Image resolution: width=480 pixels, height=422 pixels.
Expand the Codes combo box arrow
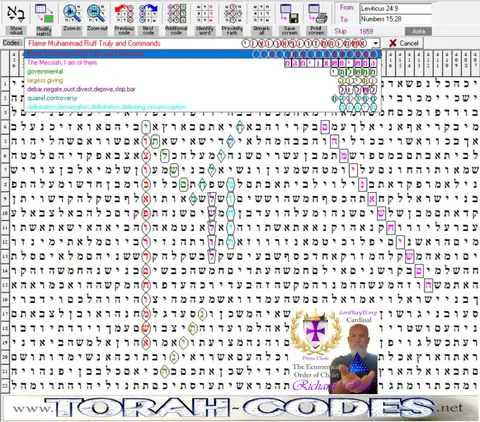[376, 43]
